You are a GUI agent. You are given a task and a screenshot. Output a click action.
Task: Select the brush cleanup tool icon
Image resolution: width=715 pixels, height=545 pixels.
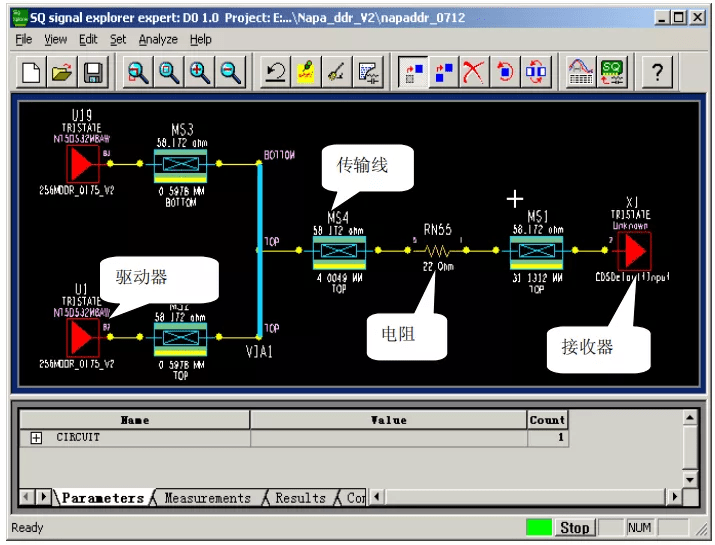337,72
